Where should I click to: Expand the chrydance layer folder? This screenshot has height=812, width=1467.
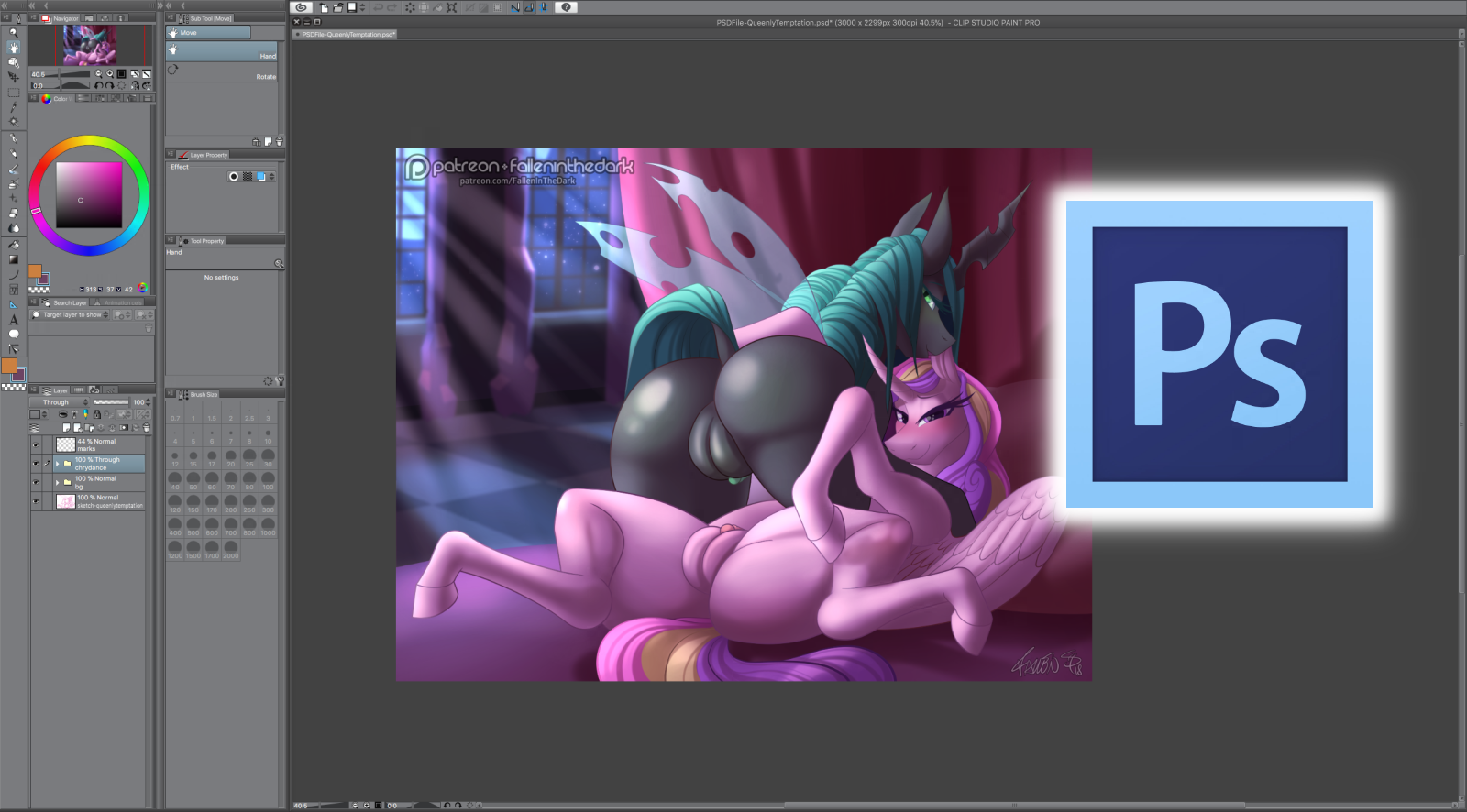(57, 464)
